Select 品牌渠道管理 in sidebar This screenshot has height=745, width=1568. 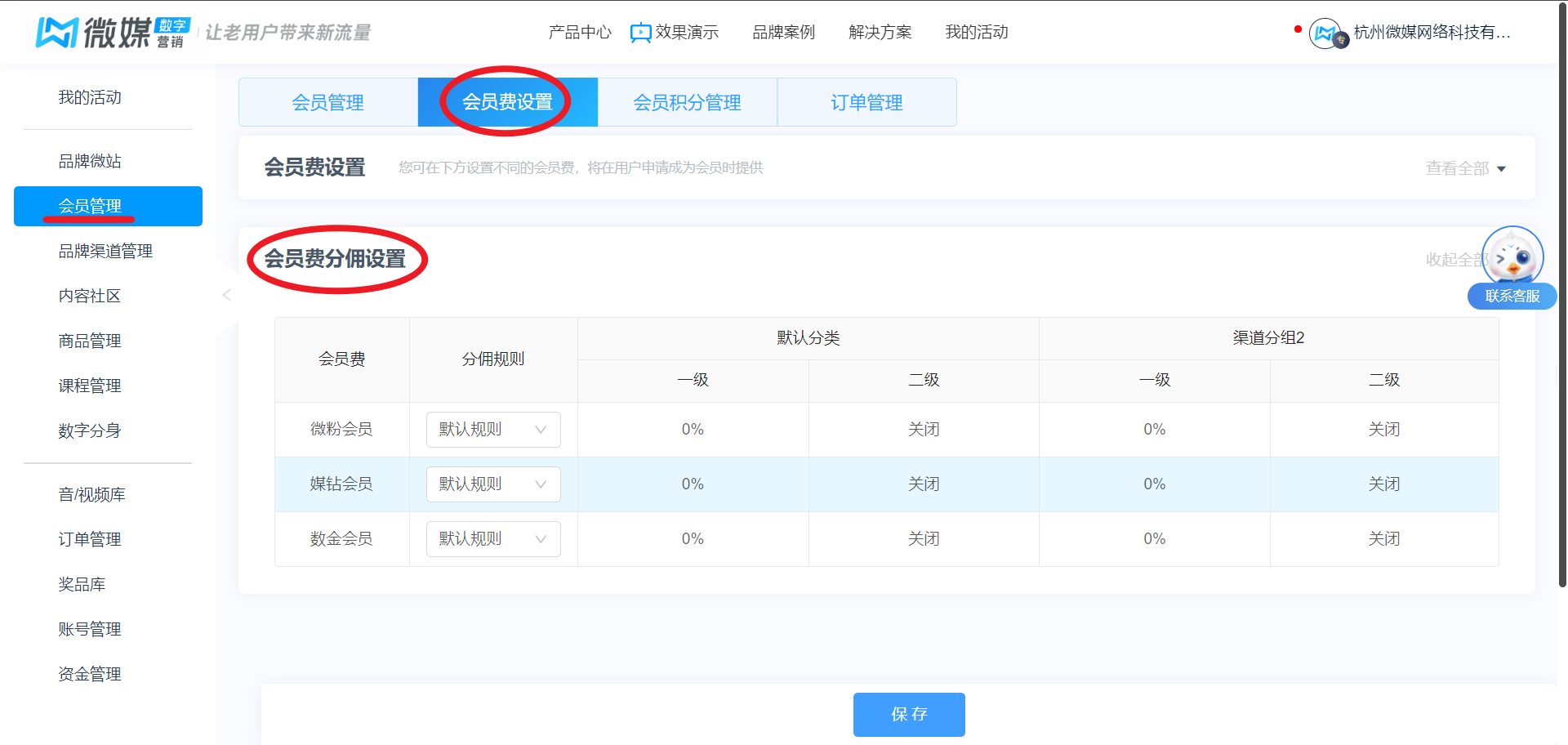[105, 251]
